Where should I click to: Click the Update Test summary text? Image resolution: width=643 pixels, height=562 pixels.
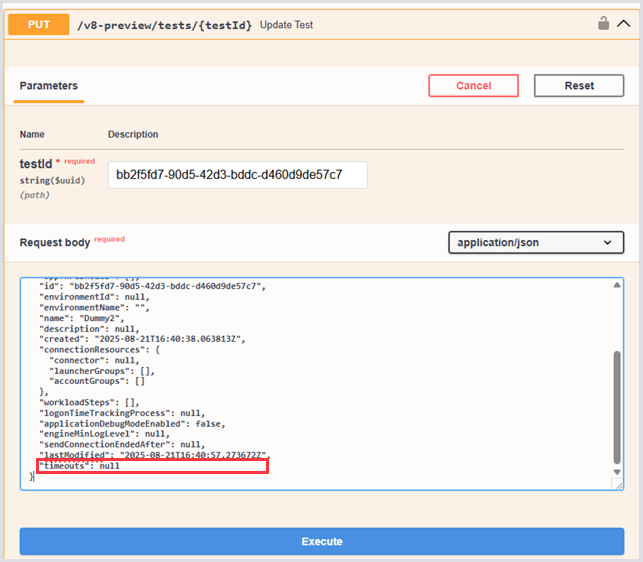coord(286,24)
